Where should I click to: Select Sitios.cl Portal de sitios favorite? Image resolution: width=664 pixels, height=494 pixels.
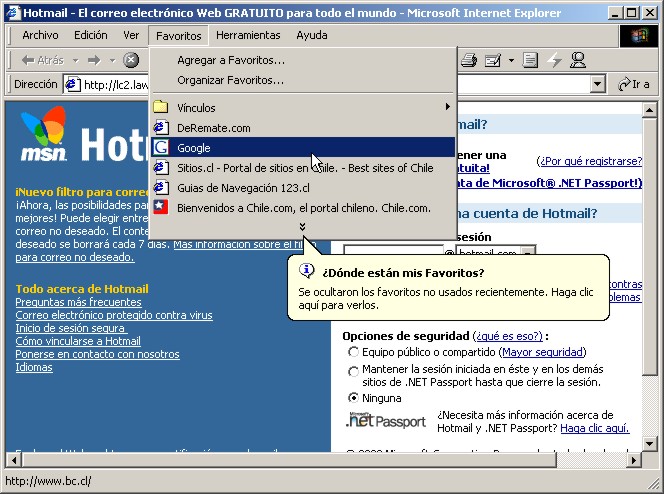coord(303,168)
